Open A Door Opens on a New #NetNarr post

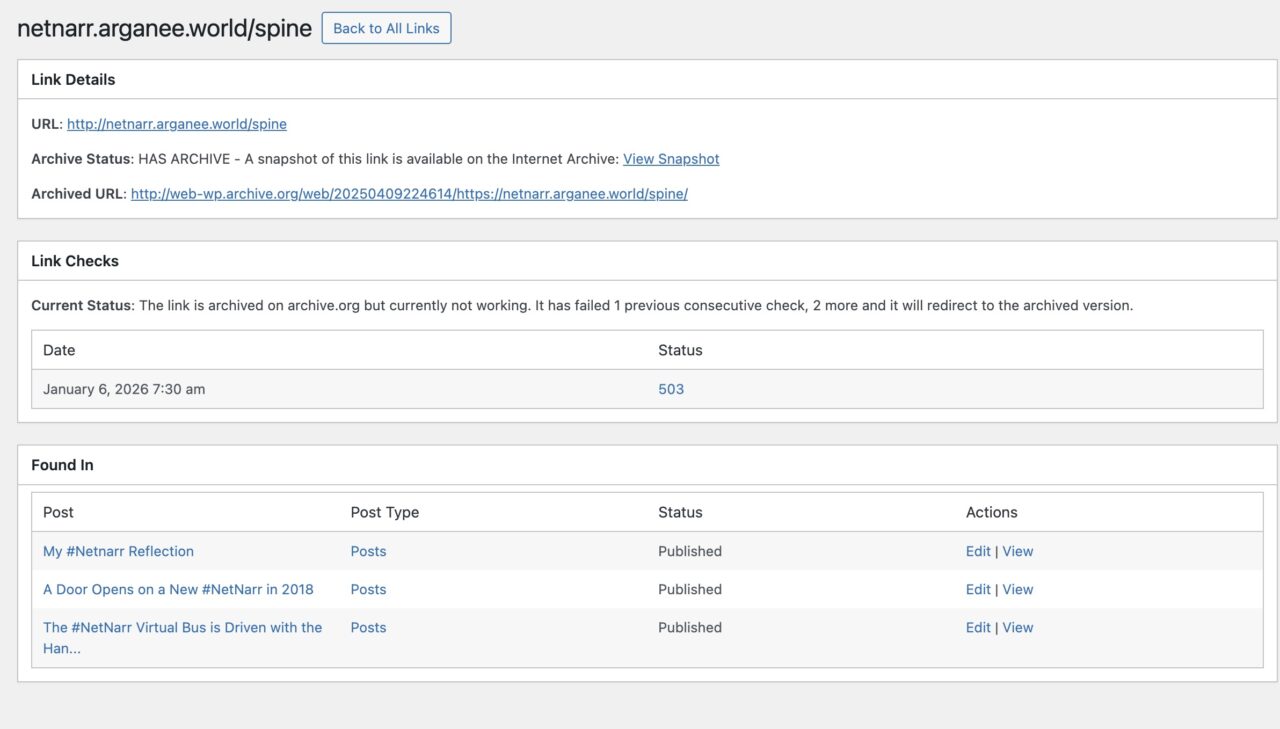[178, 589]
